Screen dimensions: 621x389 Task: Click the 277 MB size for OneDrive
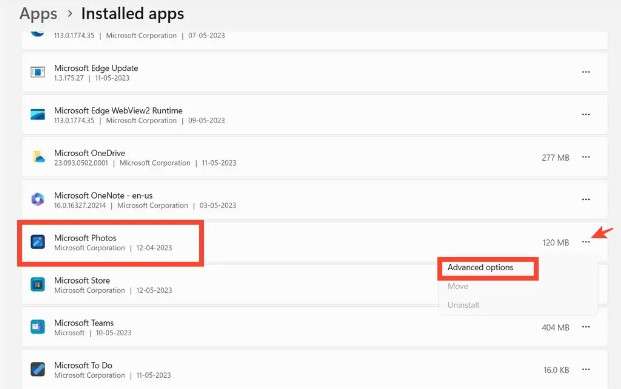pyautogui.click(x=555, y=158)
